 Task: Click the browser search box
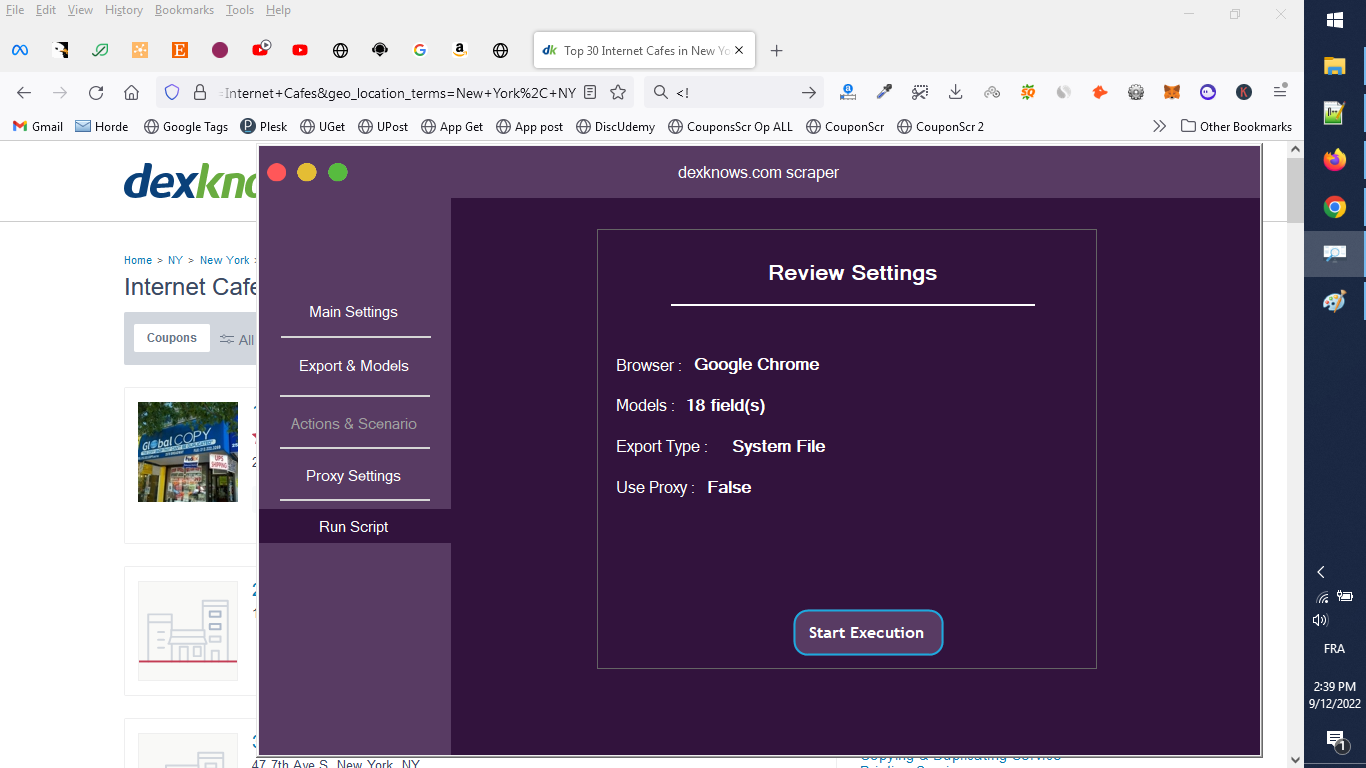(735, 93)
